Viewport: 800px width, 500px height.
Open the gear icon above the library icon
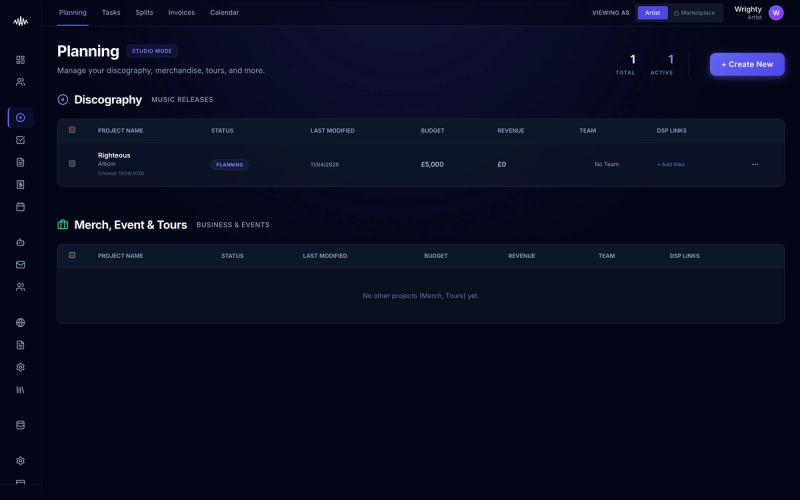pyautogui.click(x=20, y=367)
